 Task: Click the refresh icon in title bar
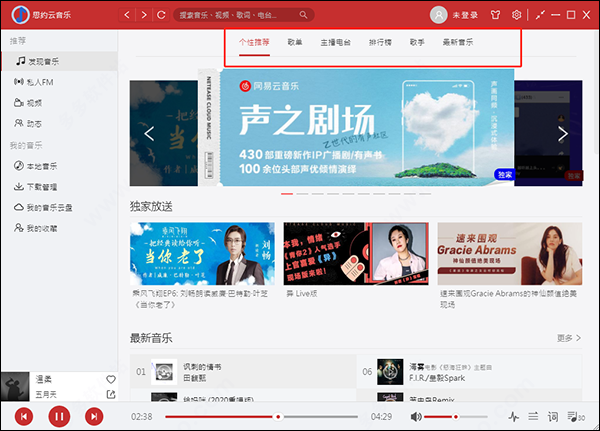pos(161,15)
